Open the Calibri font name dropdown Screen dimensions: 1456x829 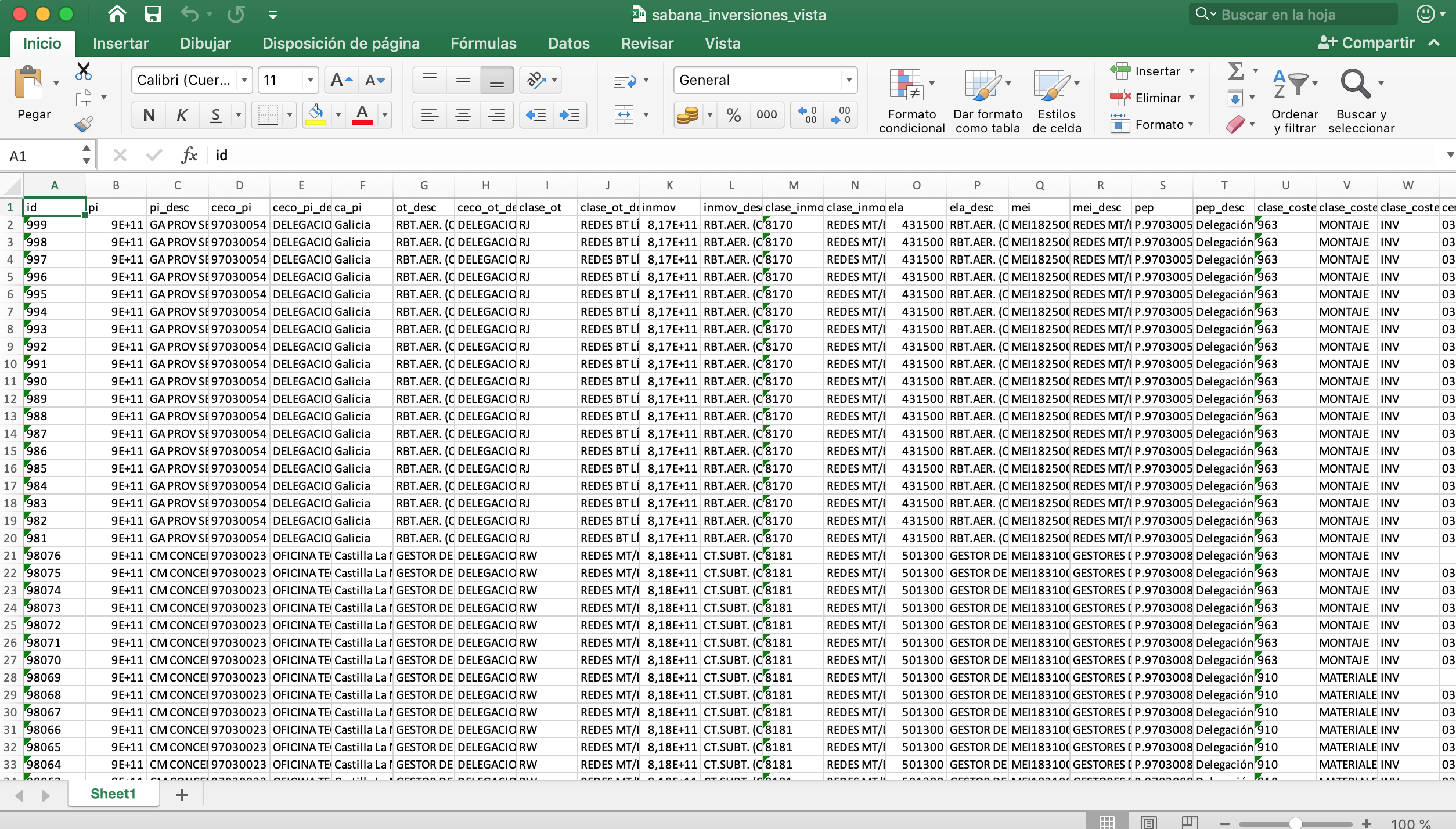(x=244, y=80)
